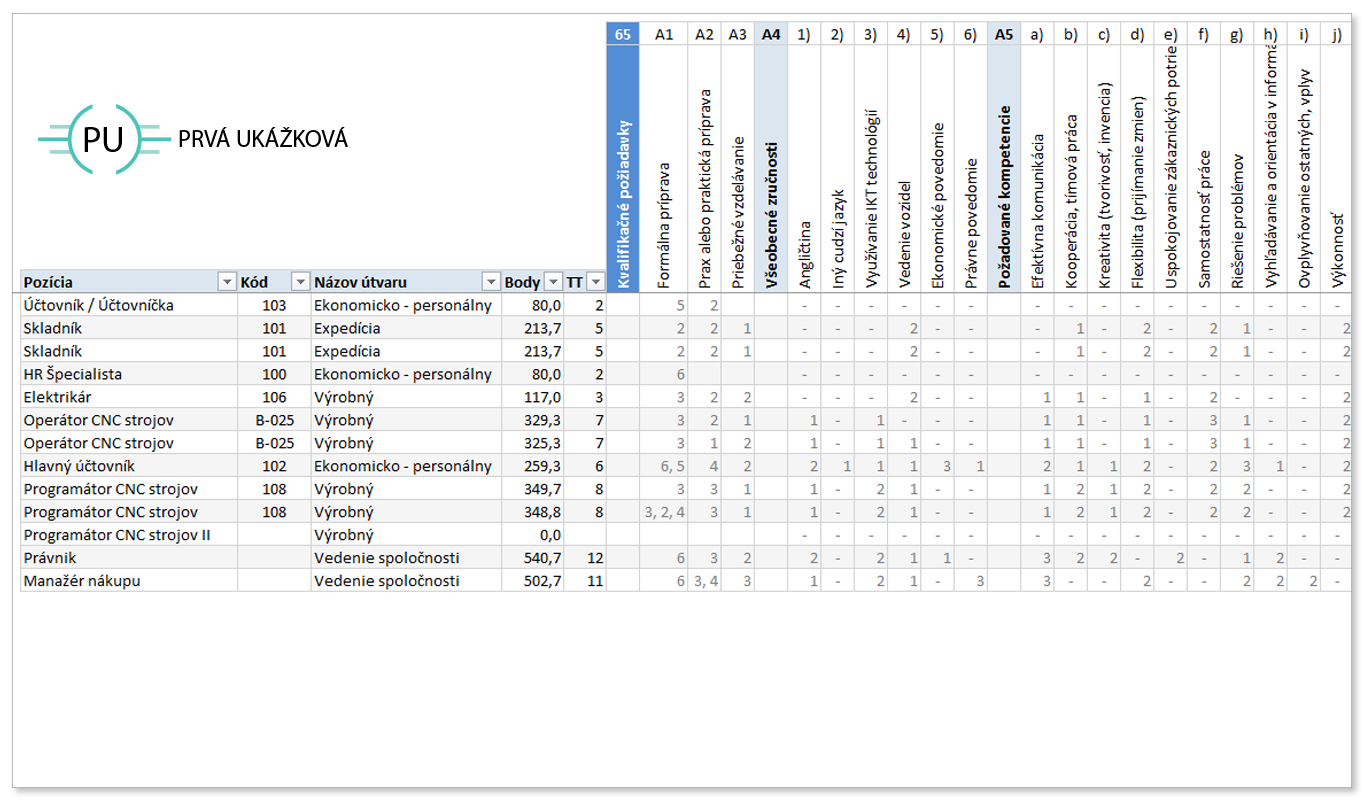Click the Body value 540,7 cell
Viewport: 1365px width, 800px height.
pos(532,558)
